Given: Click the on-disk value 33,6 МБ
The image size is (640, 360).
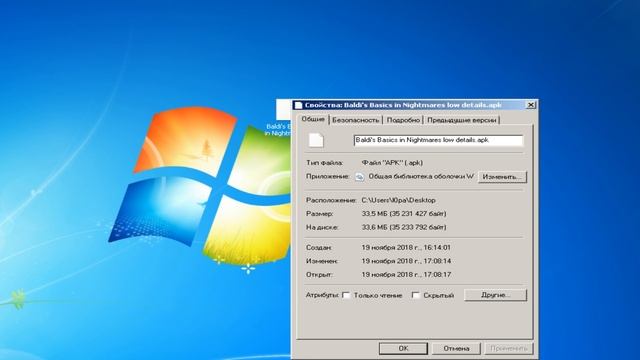Looking at the screenshot, I should click(x=404, y=227).
